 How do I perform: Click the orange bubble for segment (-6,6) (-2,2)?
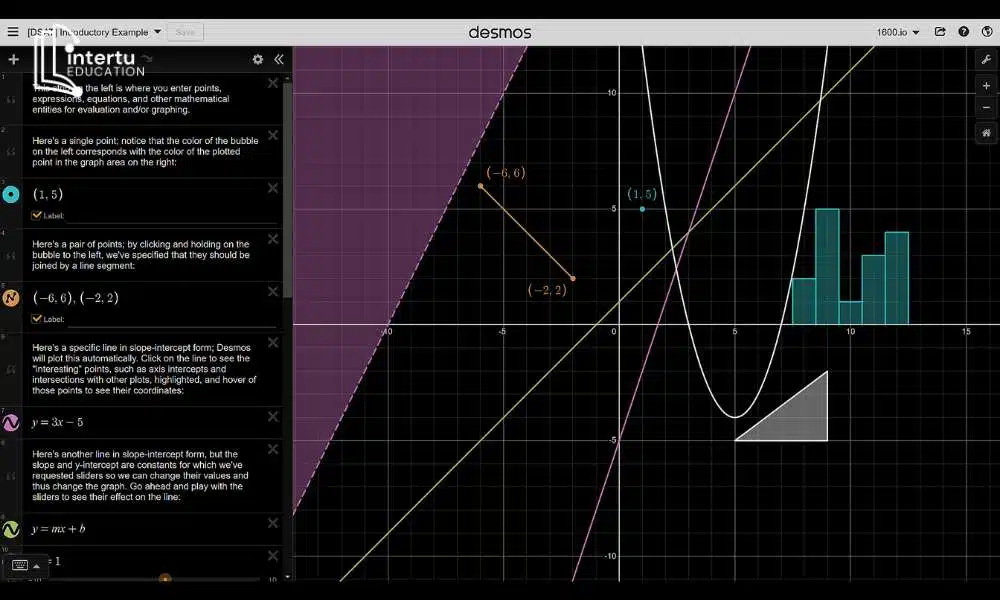[x=11, y=297]
